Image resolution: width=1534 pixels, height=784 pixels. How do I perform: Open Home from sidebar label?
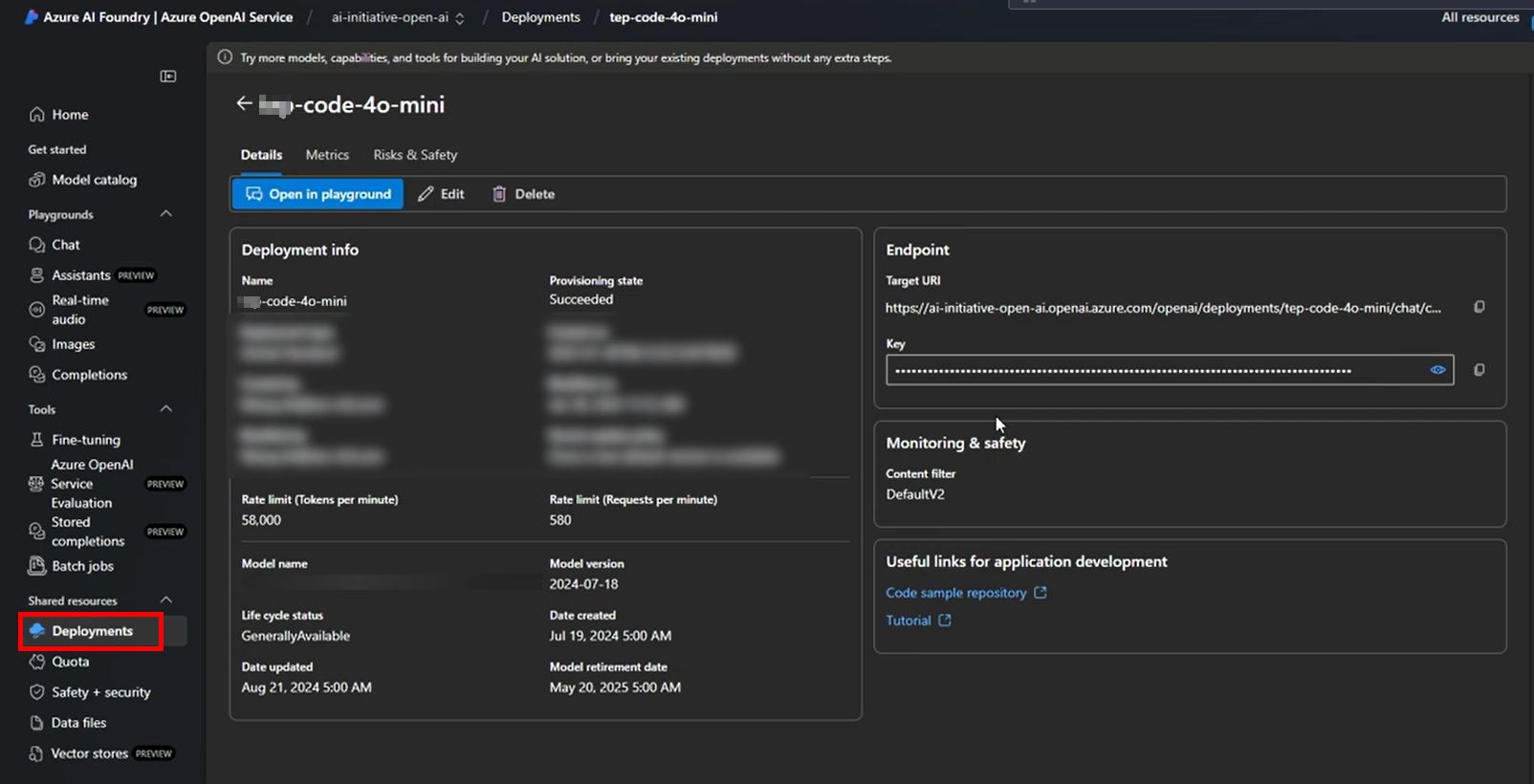[70, 115]
